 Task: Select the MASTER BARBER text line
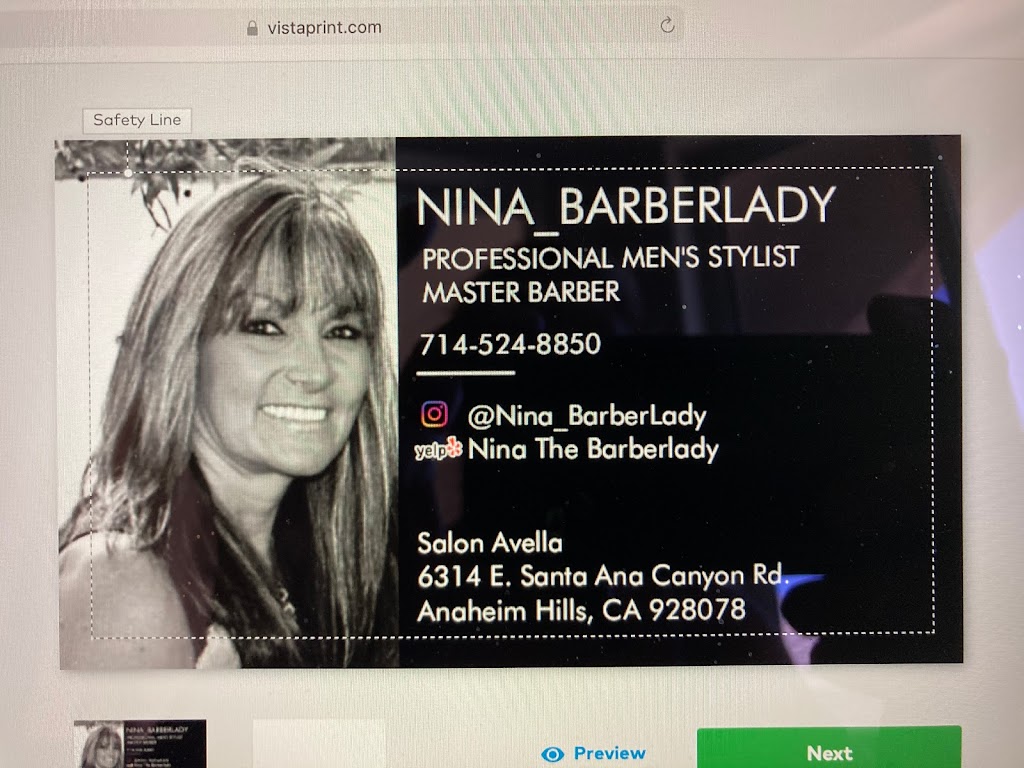521,292
